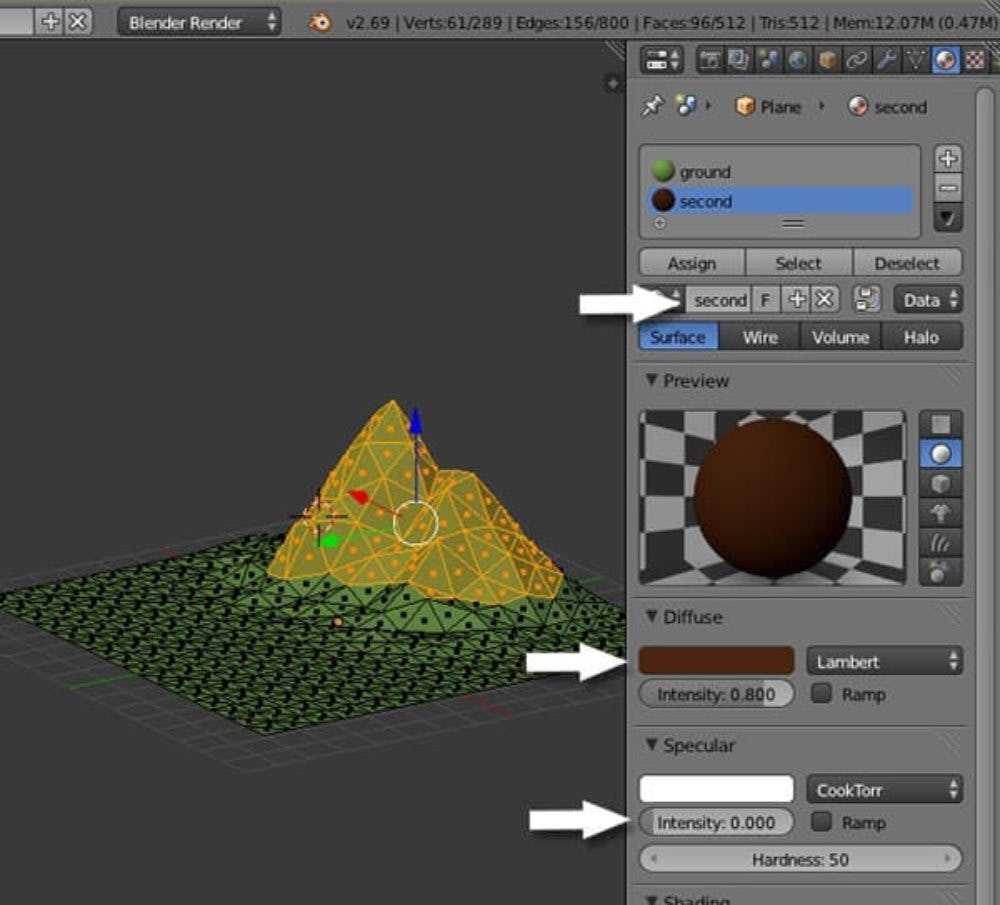Click the Assign button
This screenshot has width=1000, height=905.
[x=692, y=263]
